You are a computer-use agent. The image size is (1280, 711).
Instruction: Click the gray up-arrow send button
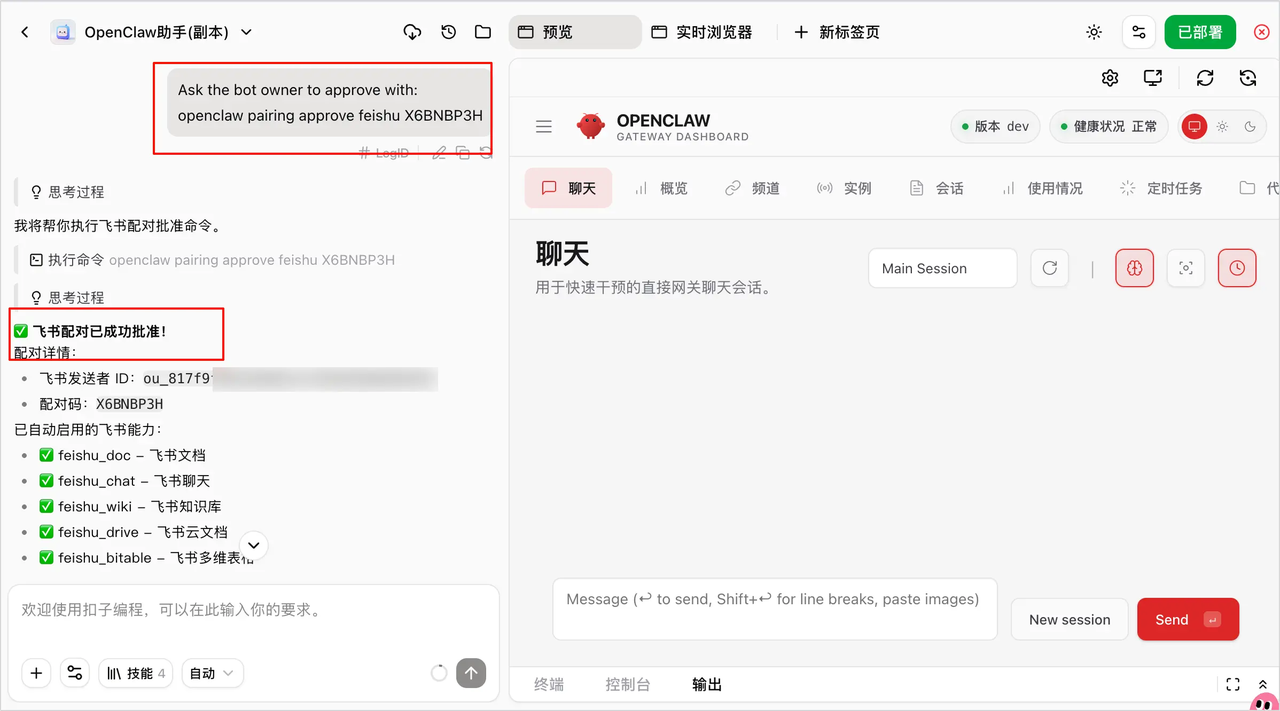click(471, 673)
